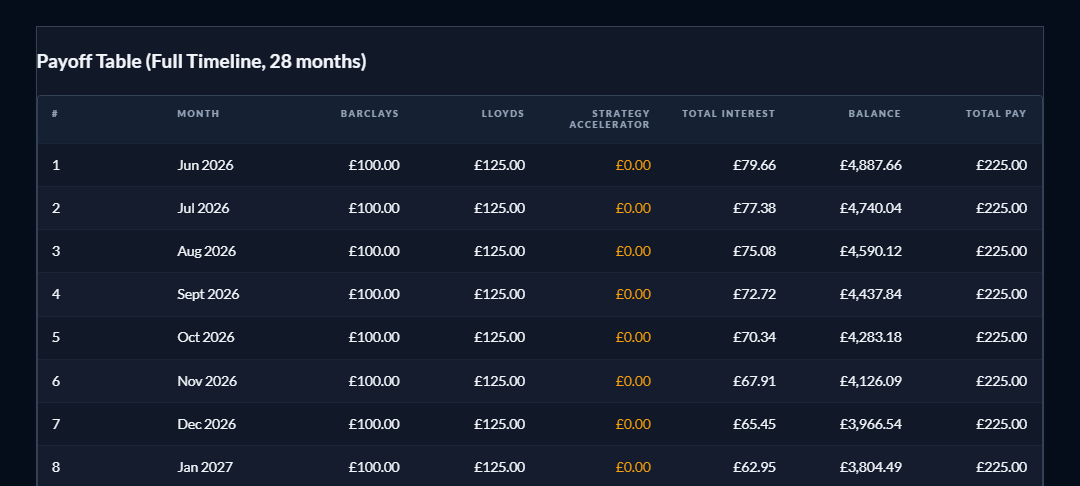
Task: Click the orange £0.00 in Dec 2026 row
Action: click(x=633, y=424)
